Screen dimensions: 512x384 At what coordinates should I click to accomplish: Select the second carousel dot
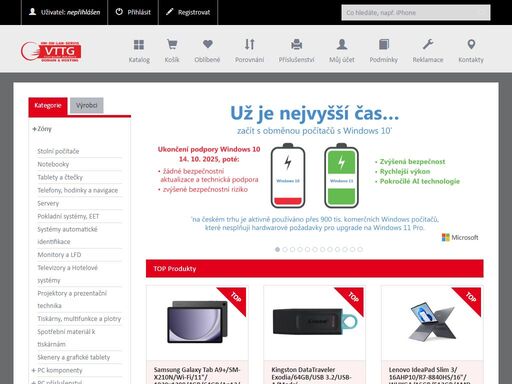click(x=285, y=249)
